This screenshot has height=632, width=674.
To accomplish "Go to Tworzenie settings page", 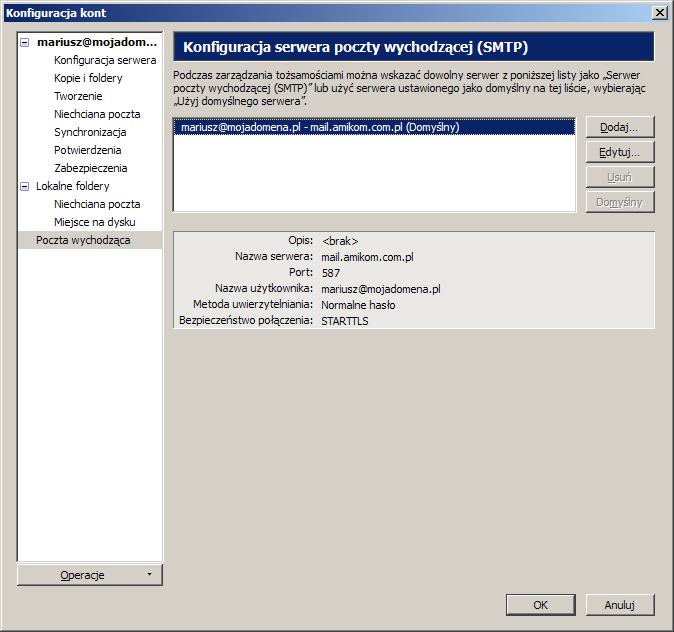I will 78,96.
